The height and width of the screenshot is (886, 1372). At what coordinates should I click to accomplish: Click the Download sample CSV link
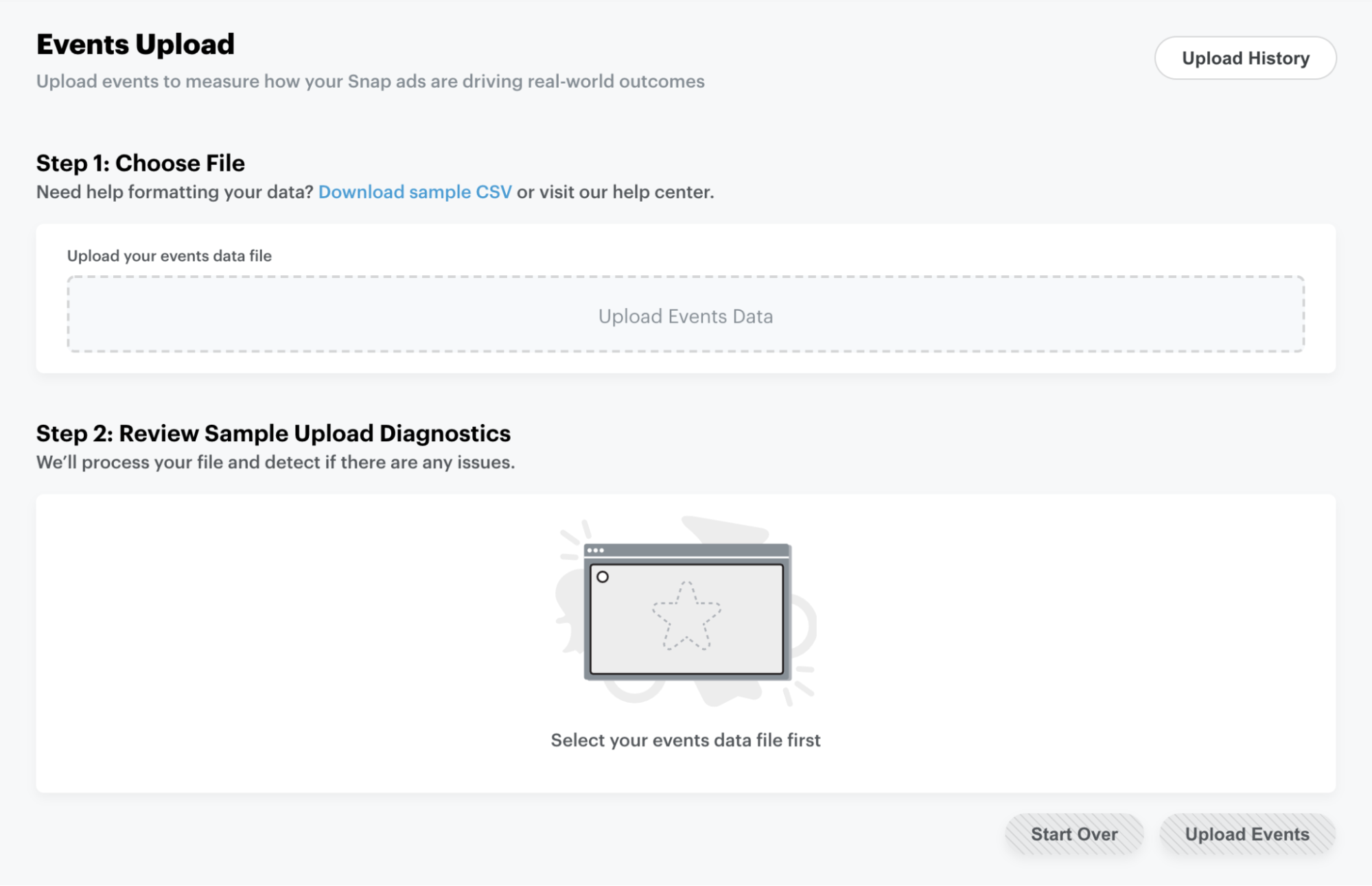(x=415, y=192)
